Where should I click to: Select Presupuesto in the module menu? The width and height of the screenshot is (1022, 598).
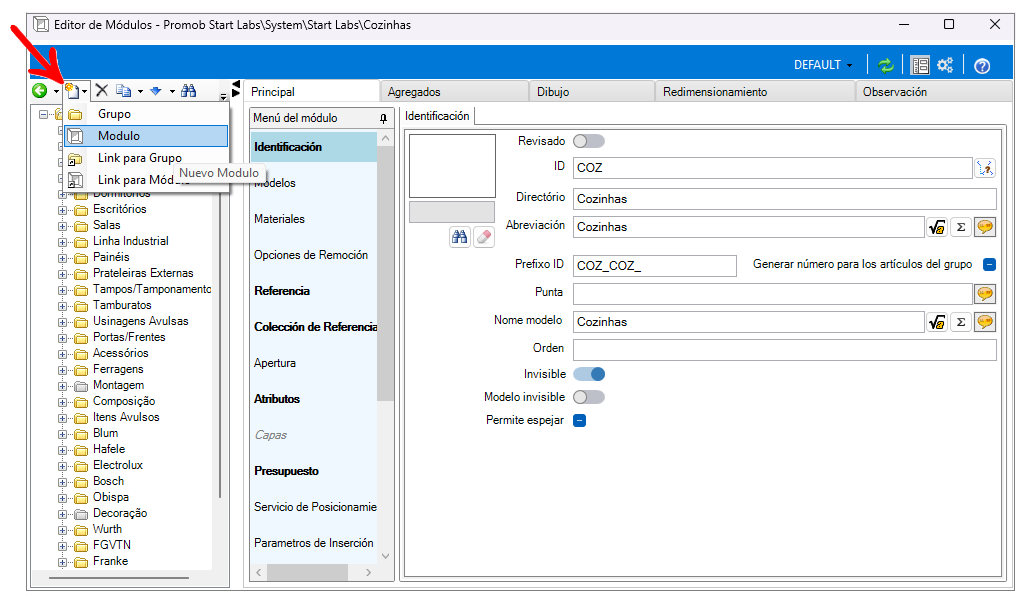click(x=286, y=471)
